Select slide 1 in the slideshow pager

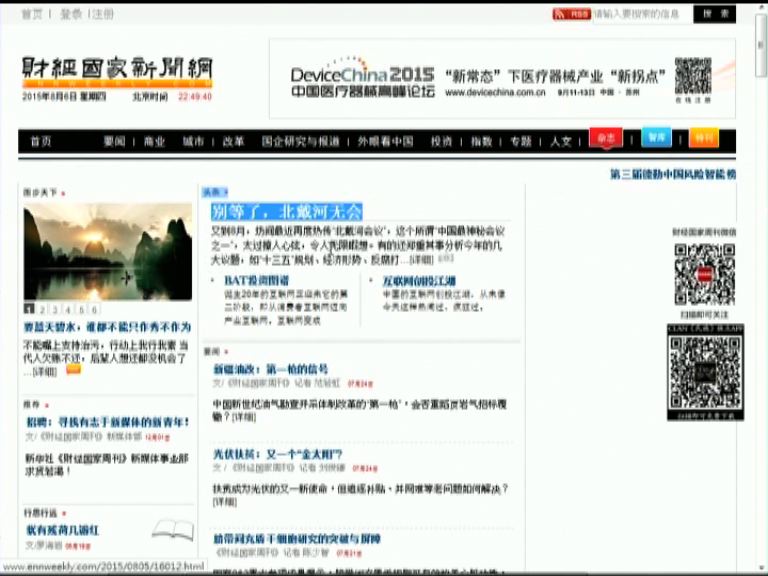[x=29, y=310]
